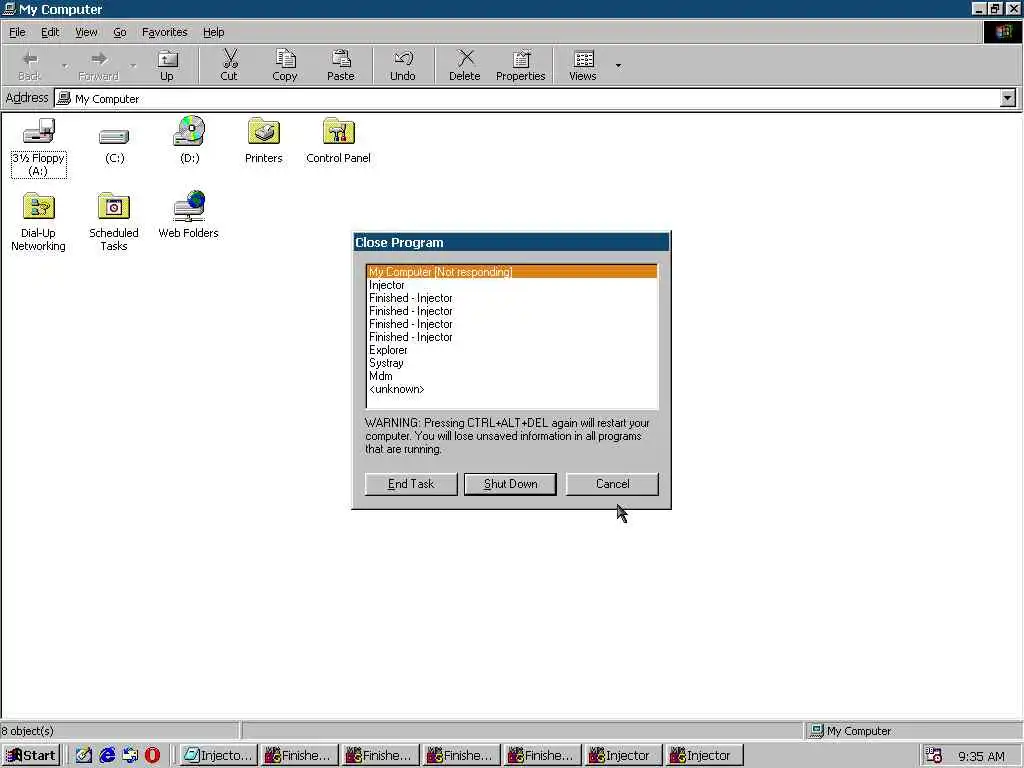Expand the Views dropdown arrow
This screenshot has height=768, width=1024.
618,65
